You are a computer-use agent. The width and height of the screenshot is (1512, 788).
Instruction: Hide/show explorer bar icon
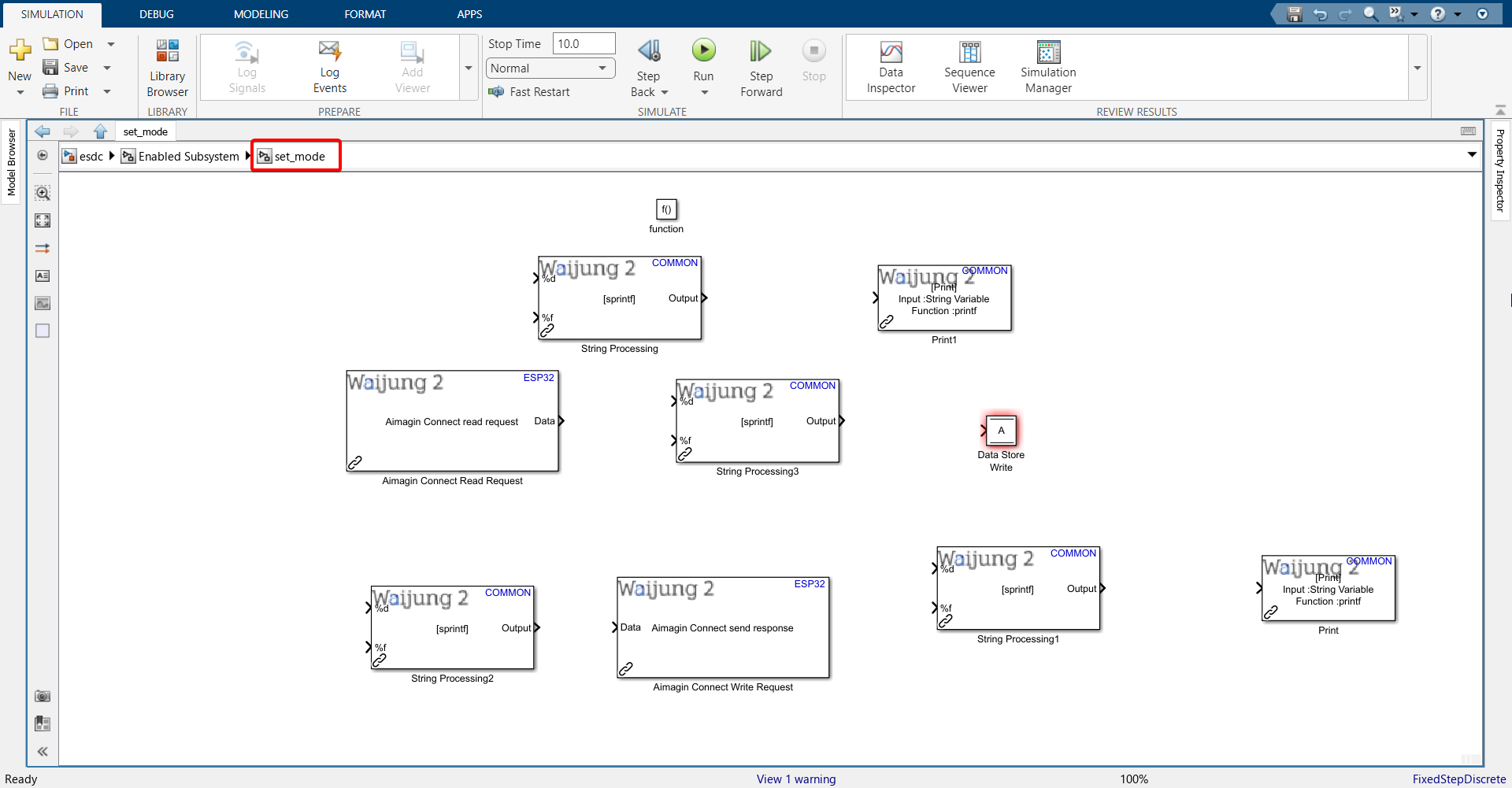(43, 156)
